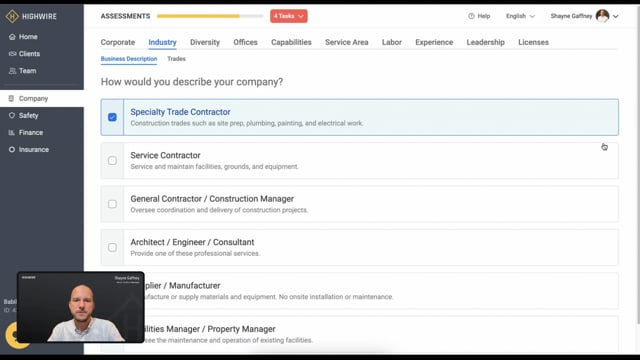
Task: Open the Experience tab
Action: pos(434,42)
